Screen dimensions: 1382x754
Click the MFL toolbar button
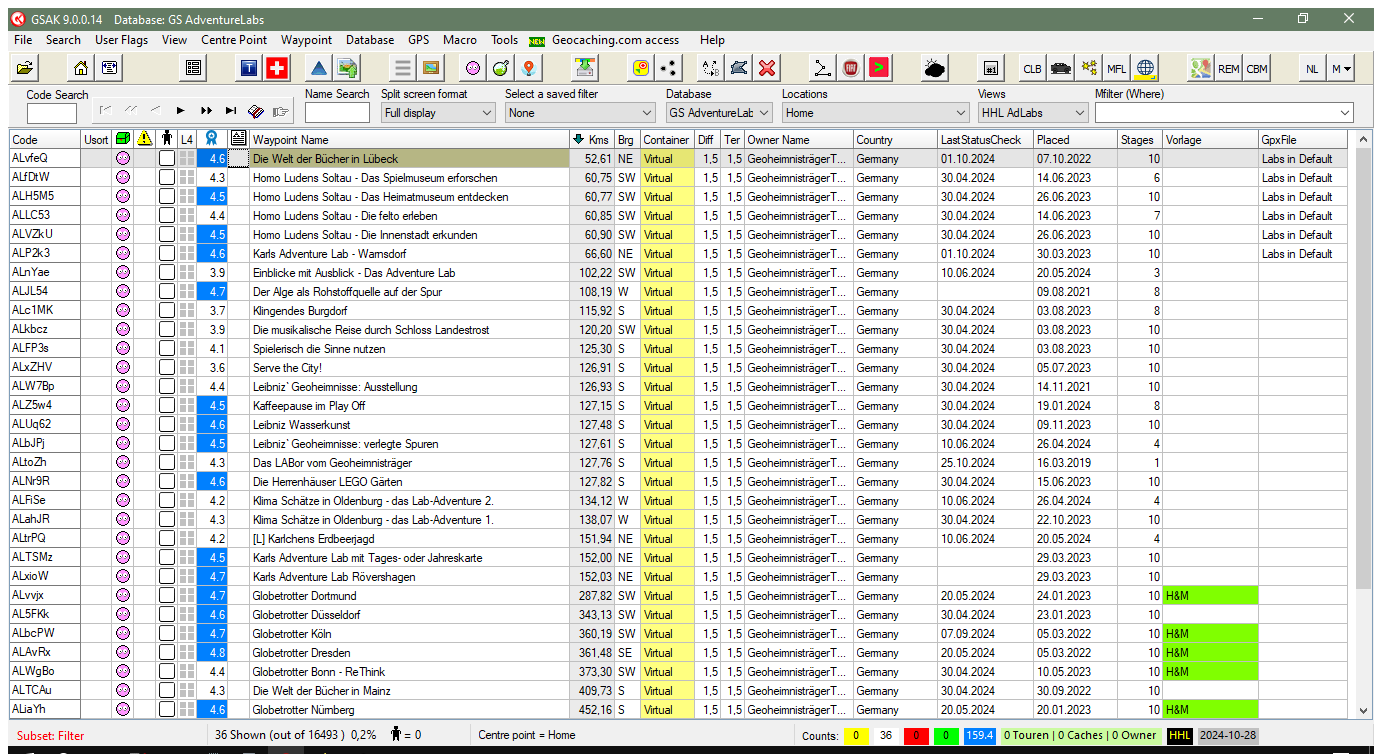point(1117,68)
